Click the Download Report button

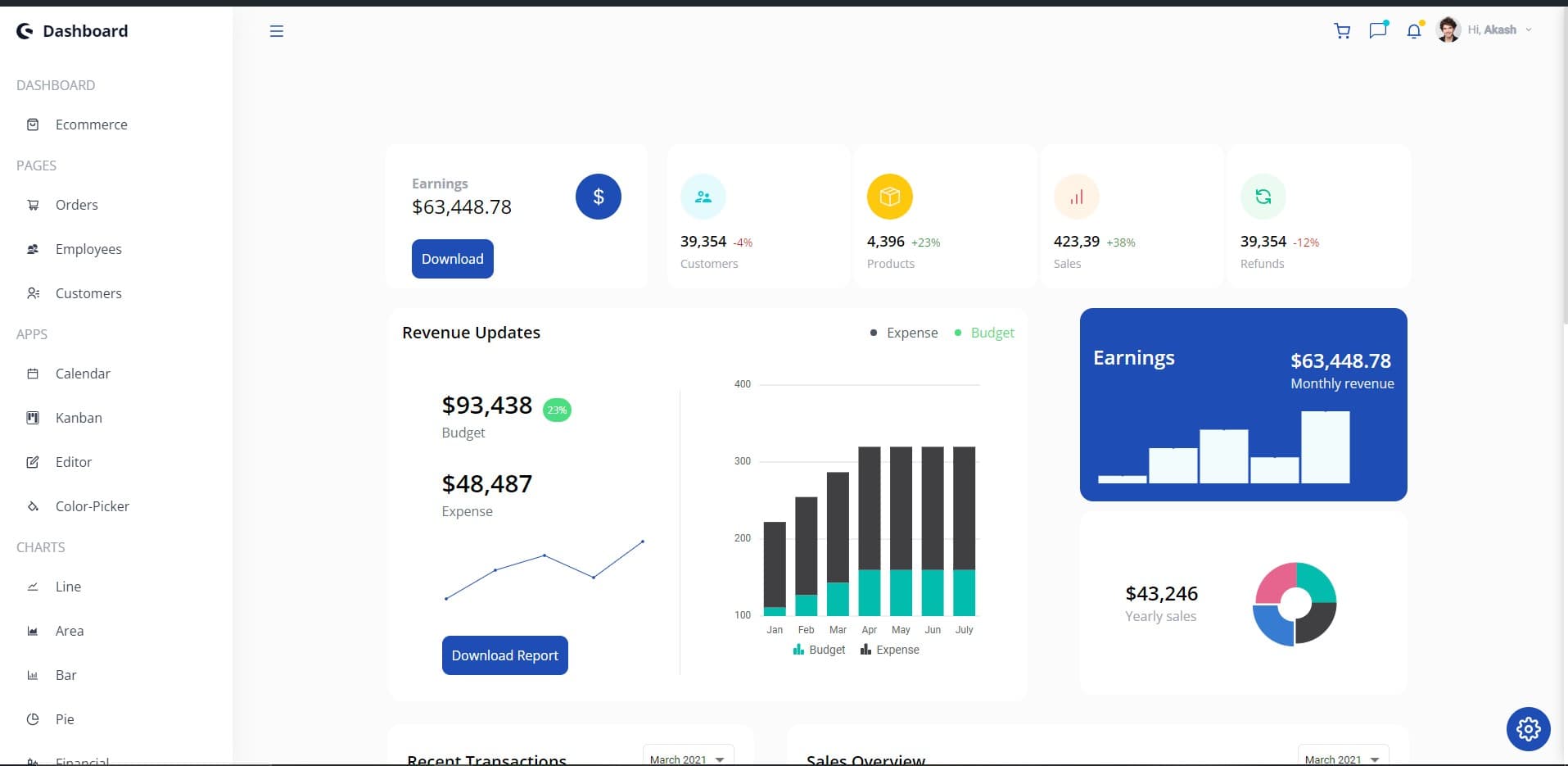[x=504, y=655]
